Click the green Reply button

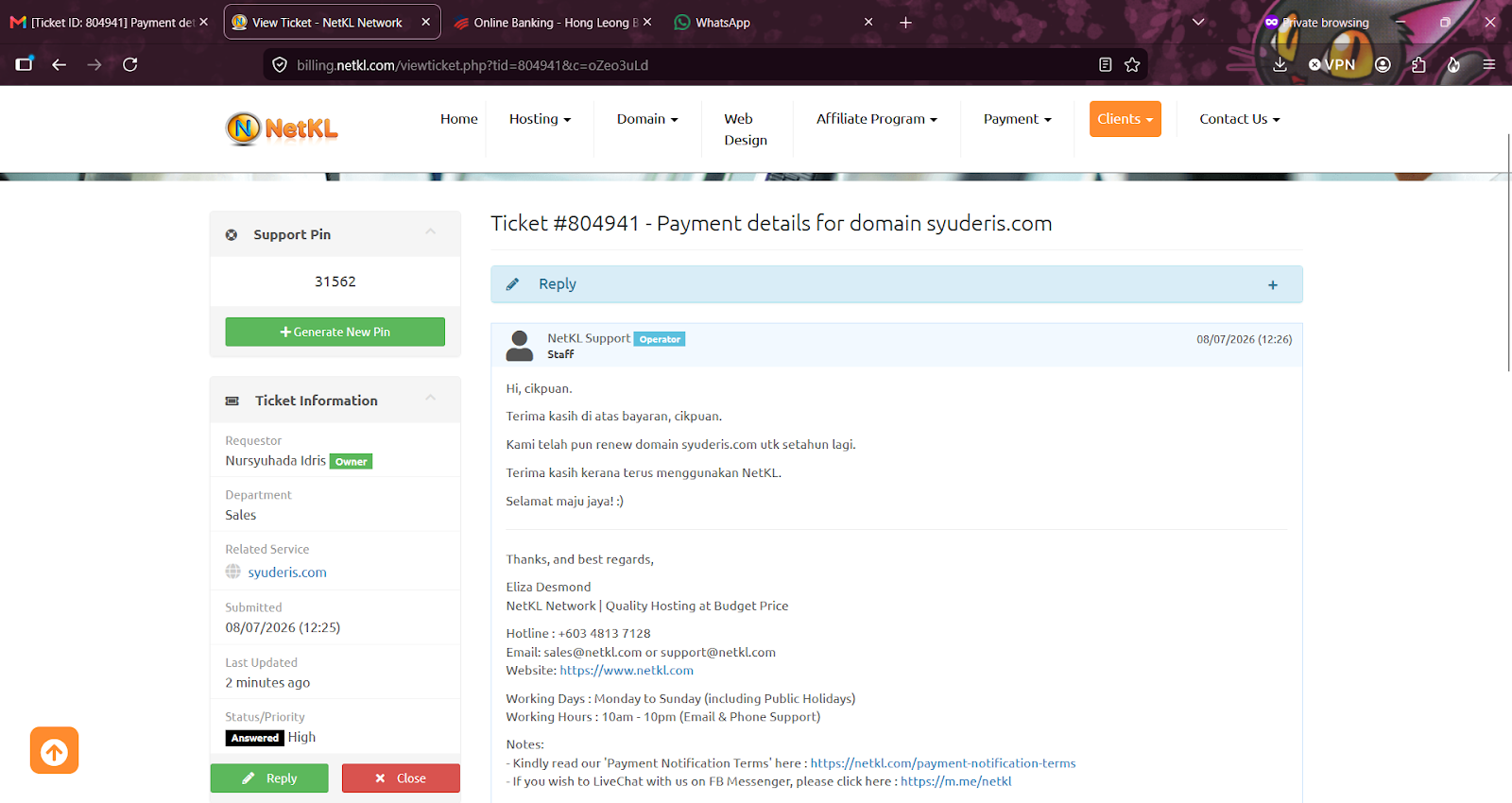pyautogui.click(x=269, y=778)
